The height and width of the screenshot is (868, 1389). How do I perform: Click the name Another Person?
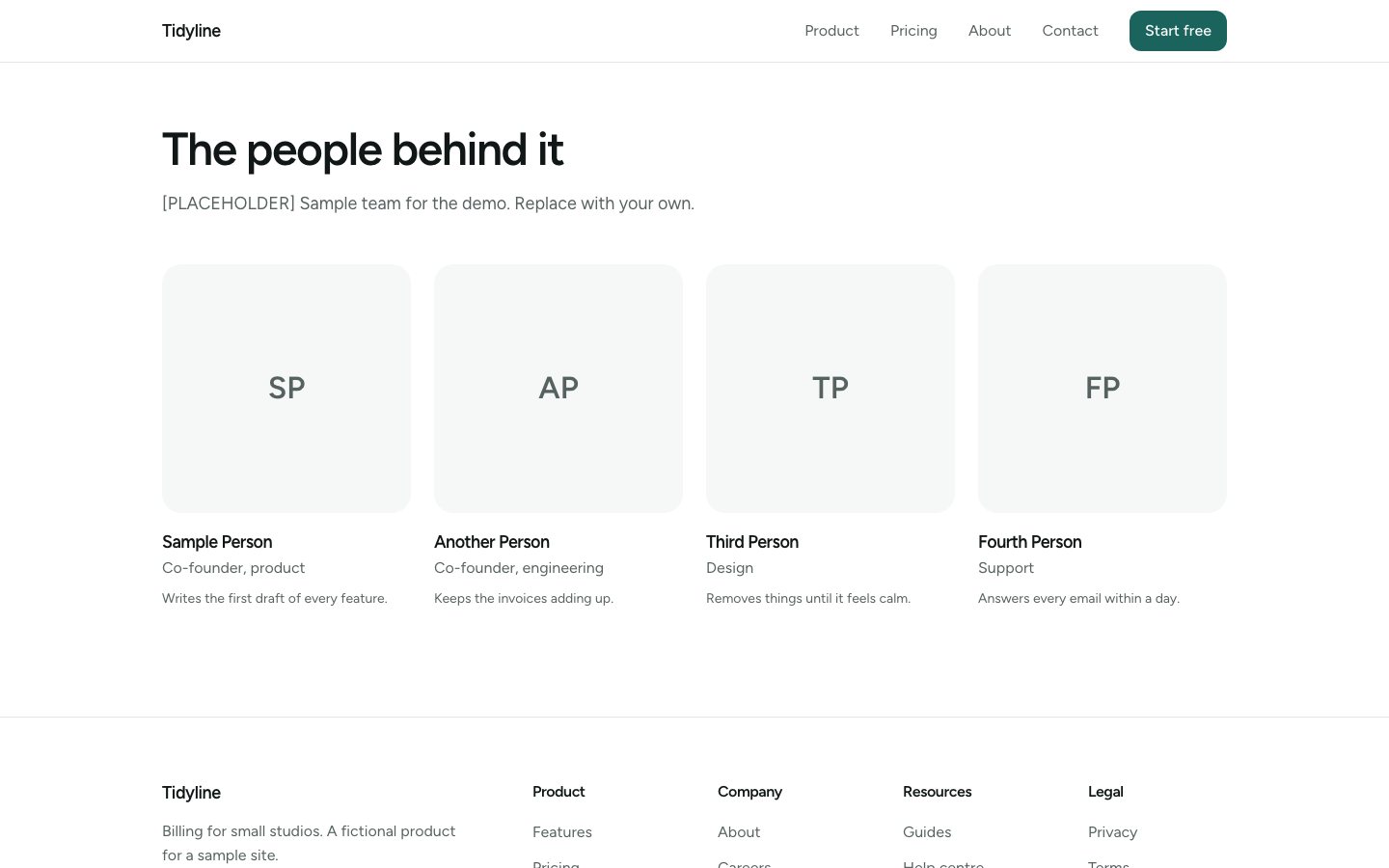(492, 542)
